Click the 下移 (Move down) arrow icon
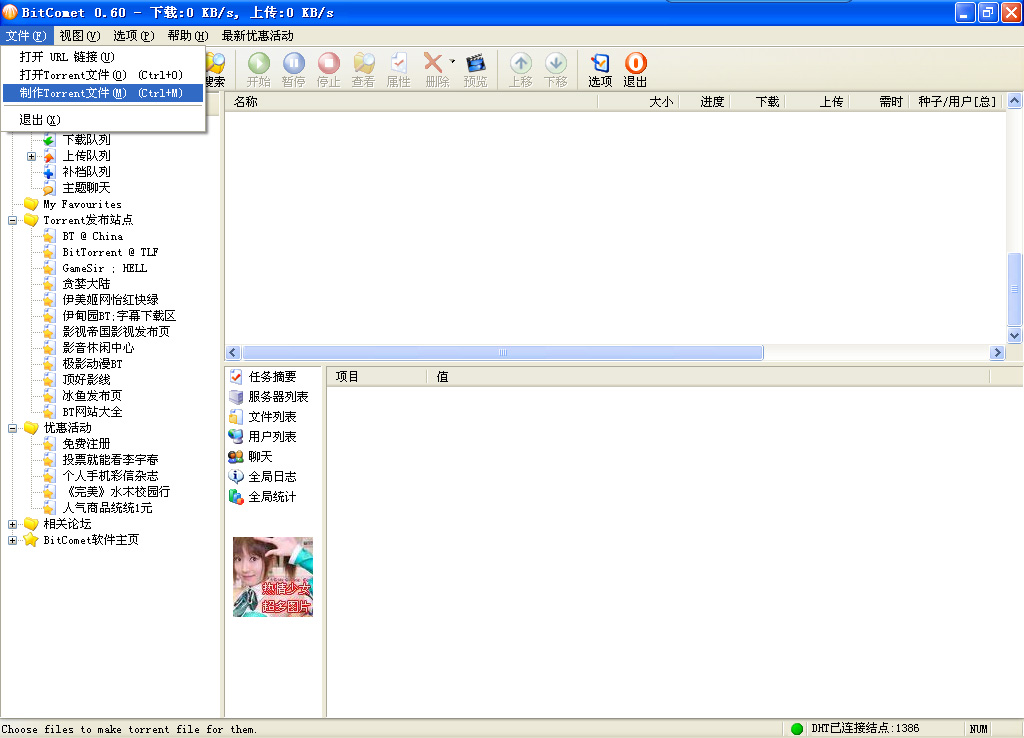This screenshot has height=738, width=1024. 556,63
